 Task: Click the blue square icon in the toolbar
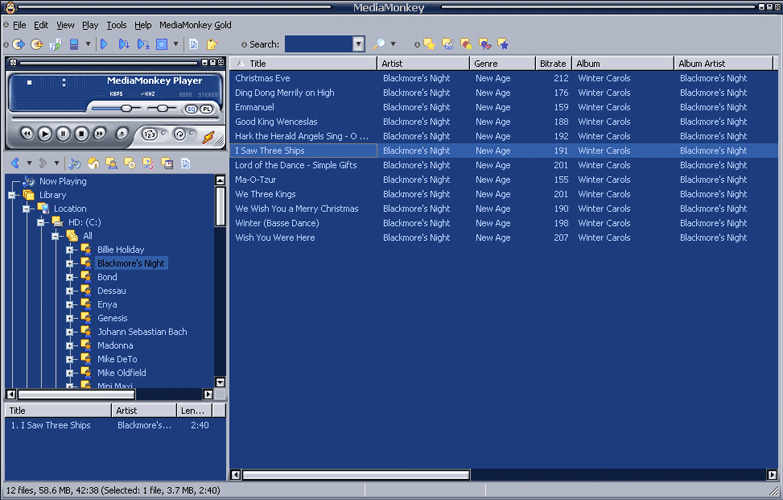(162, 44)
